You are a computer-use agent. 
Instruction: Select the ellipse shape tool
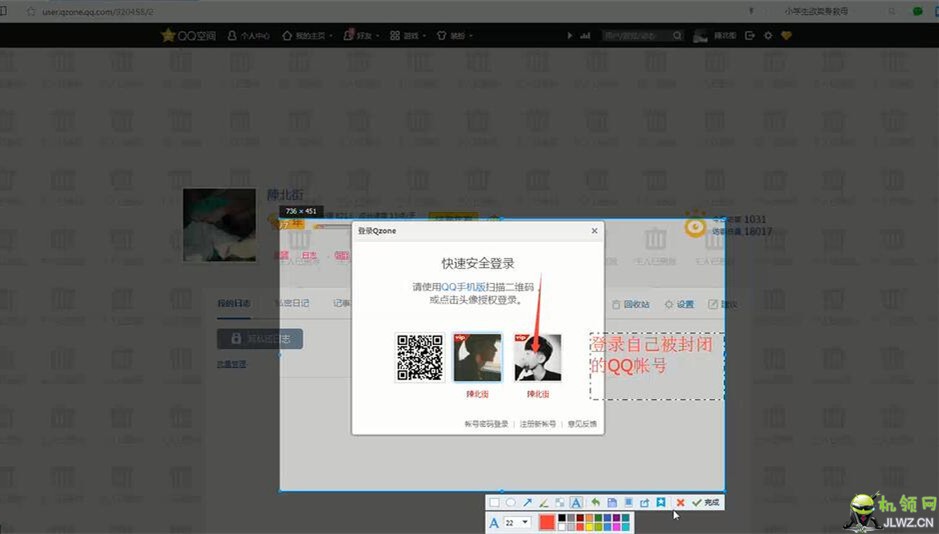pos(511,502)
